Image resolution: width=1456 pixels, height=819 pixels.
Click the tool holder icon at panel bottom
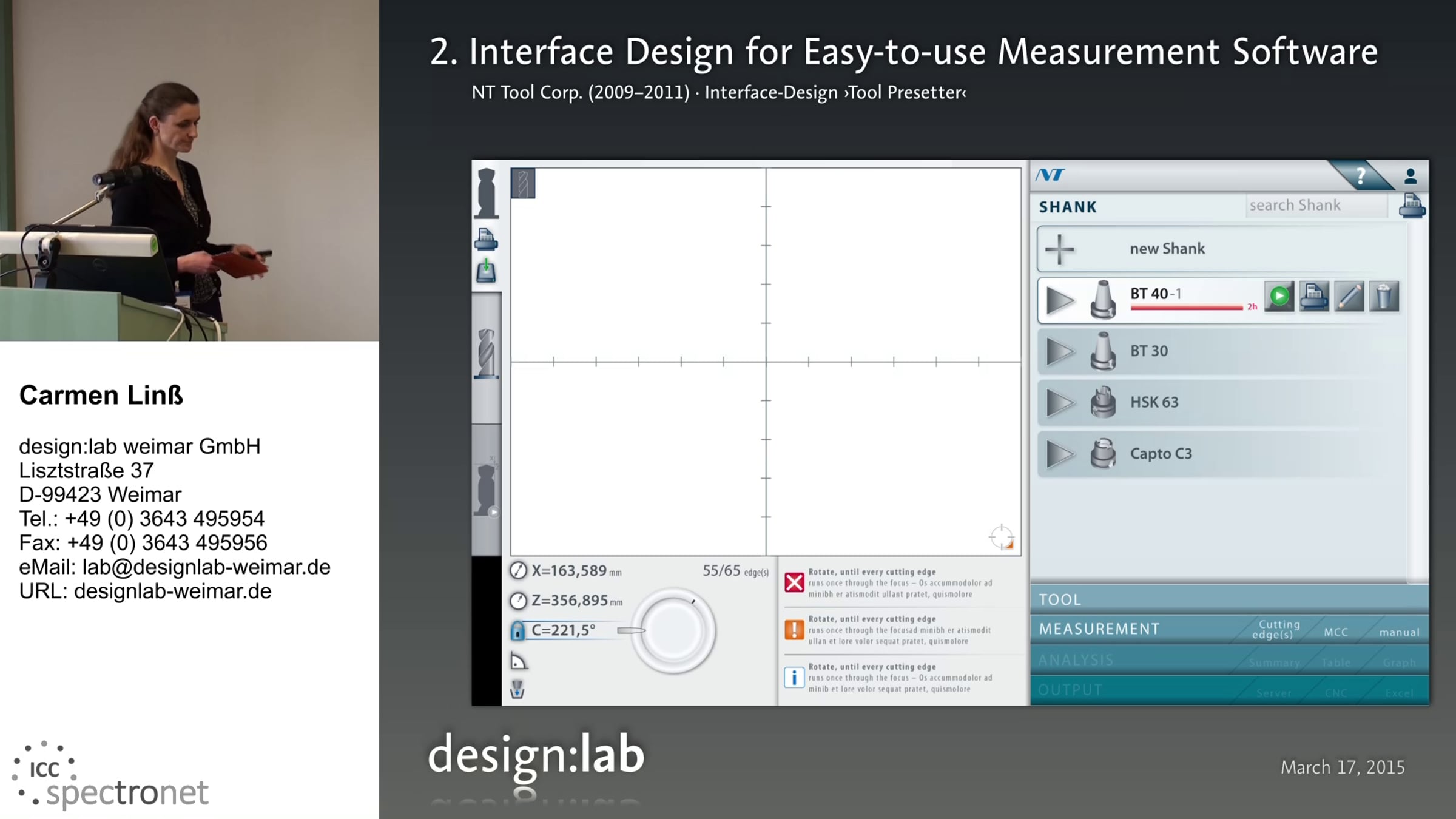(517, 689)
